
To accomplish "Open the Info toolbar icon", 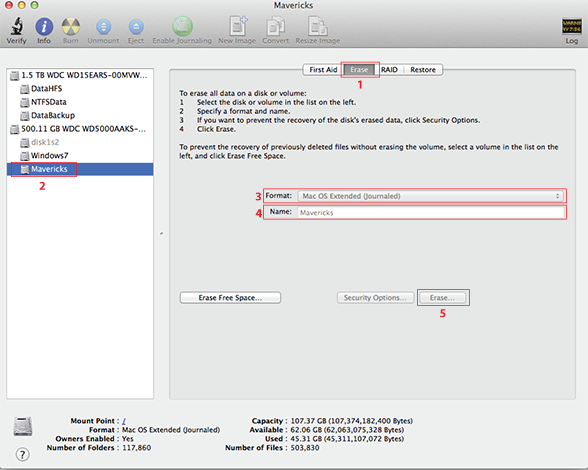I will click(44, 27).
